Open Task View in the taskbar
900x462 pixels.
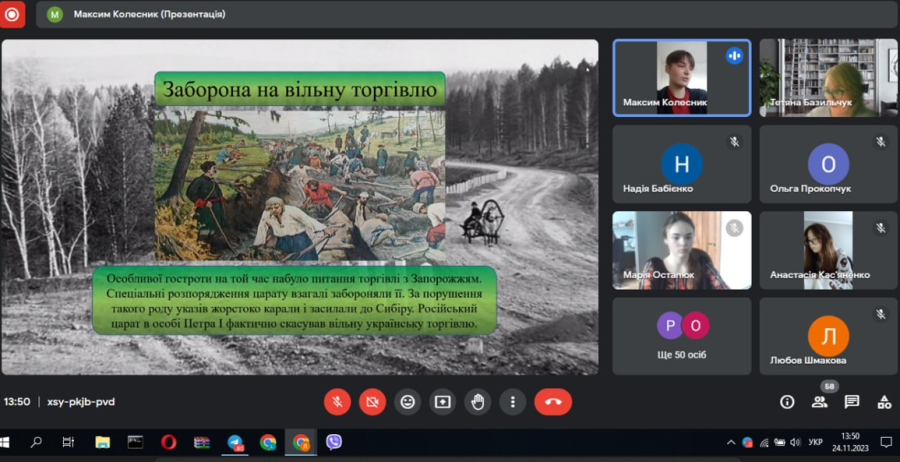coord(68,442)
